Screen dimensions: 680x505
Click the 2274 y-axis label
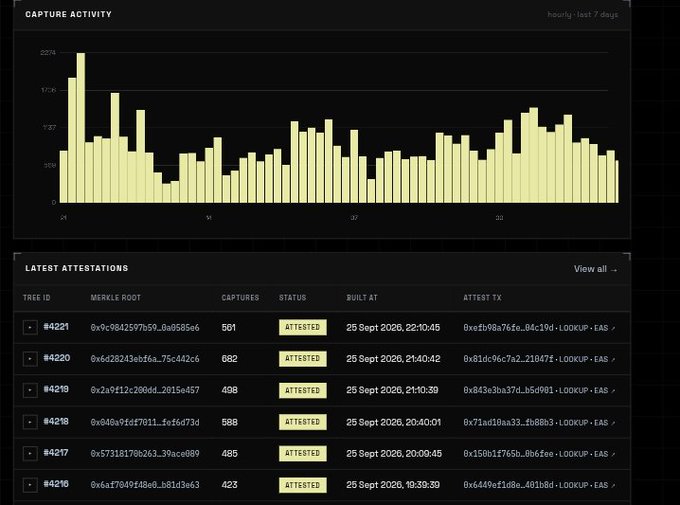click(x=48, y=52)
